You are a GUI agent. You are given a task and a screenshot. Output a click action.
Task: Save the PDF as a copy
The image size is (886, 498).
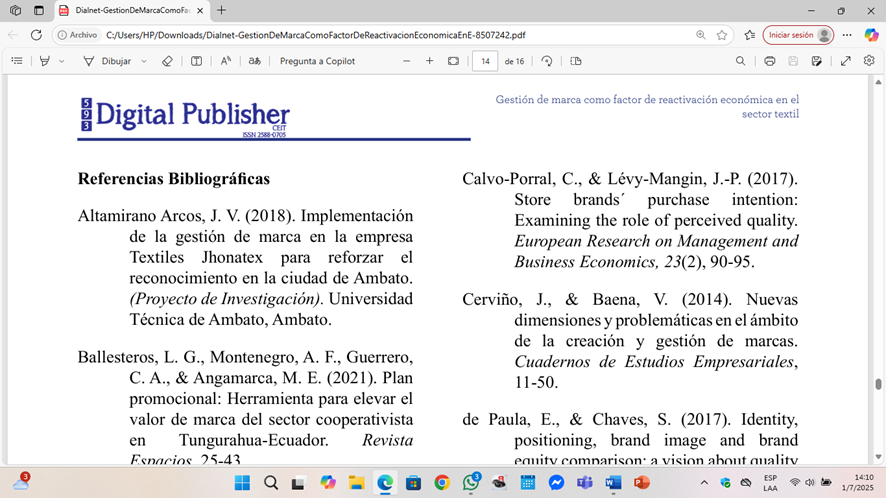(816, 61)
